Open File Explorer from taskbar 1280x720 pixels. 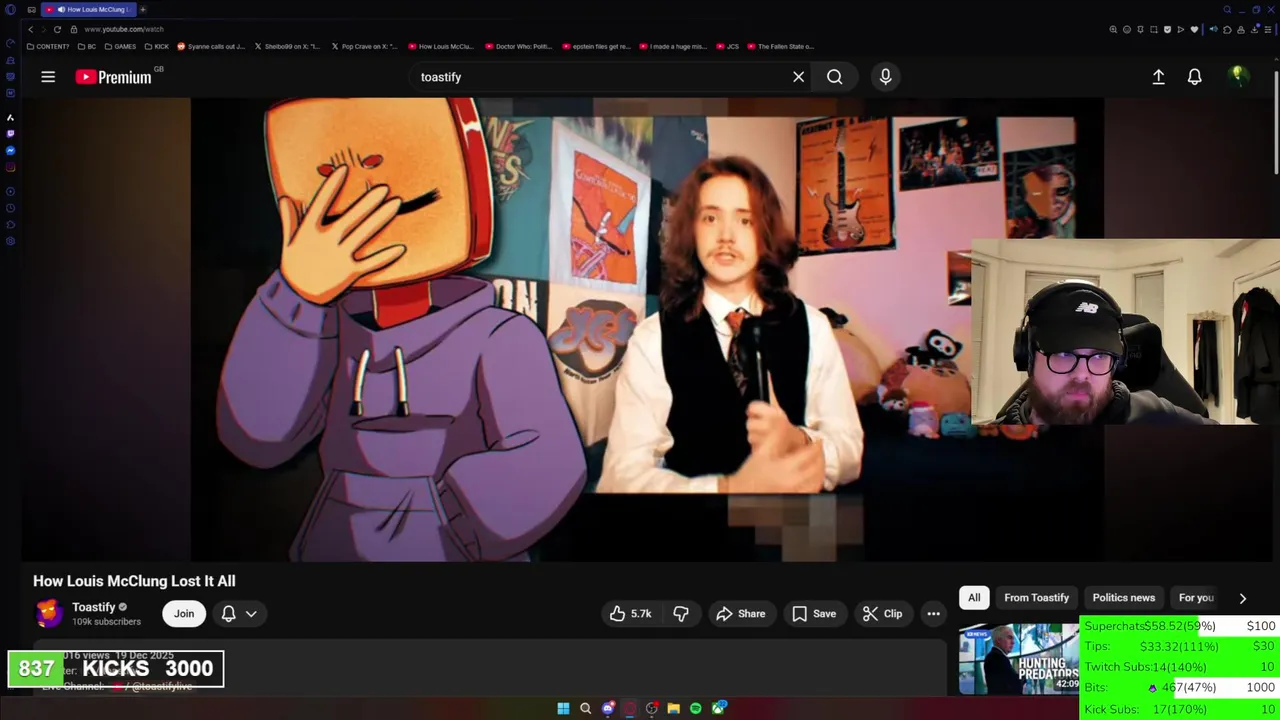point(673,709)
